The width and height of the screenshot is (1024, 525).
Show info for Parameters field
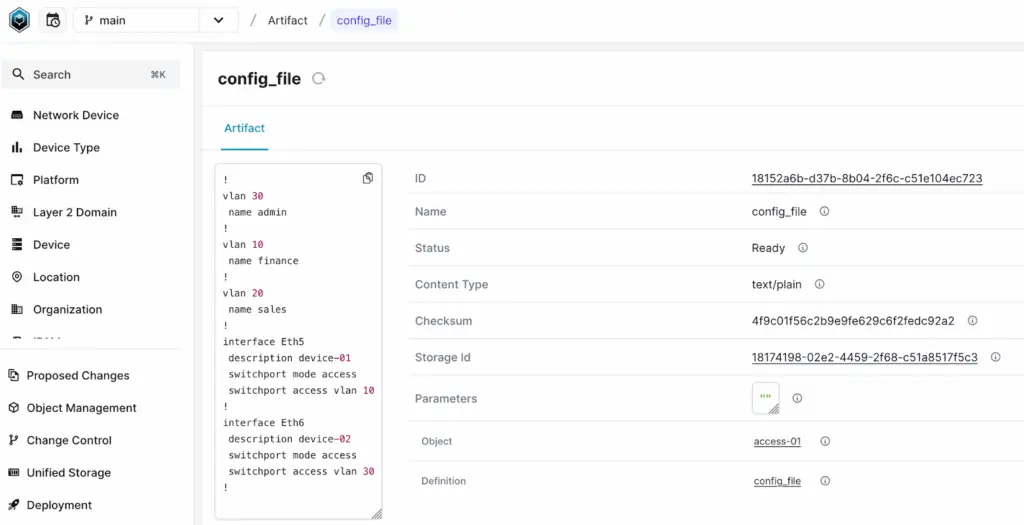point(797,398)
